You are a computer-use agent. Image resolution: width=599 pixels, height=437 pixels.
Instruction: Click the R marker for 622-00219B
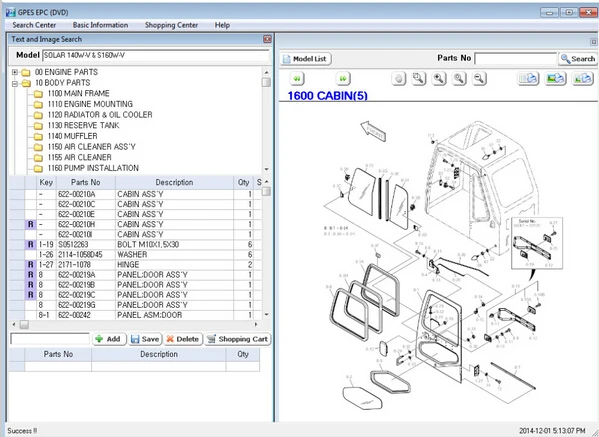tap(31, 285)
